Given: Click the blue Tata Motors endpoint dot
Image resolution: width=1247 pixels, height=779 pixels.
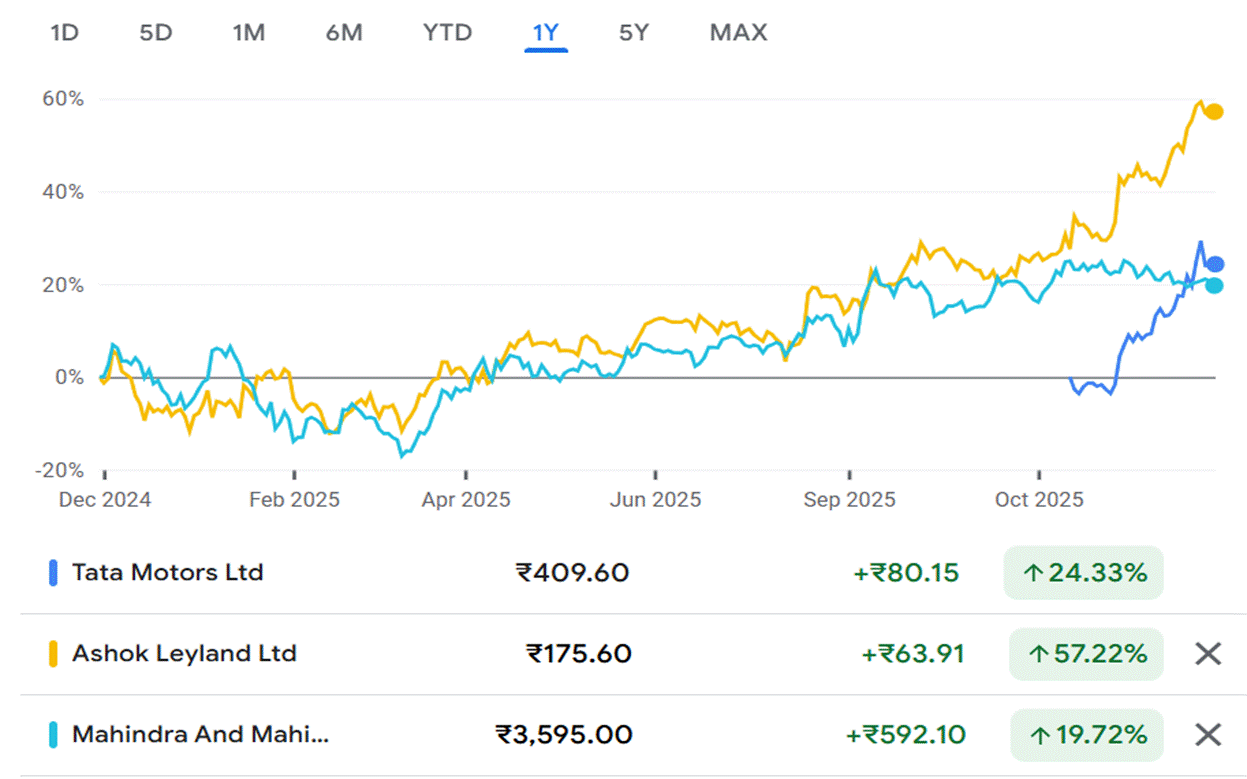Looking at the screenshot, I should click(x=1215, y=265).
